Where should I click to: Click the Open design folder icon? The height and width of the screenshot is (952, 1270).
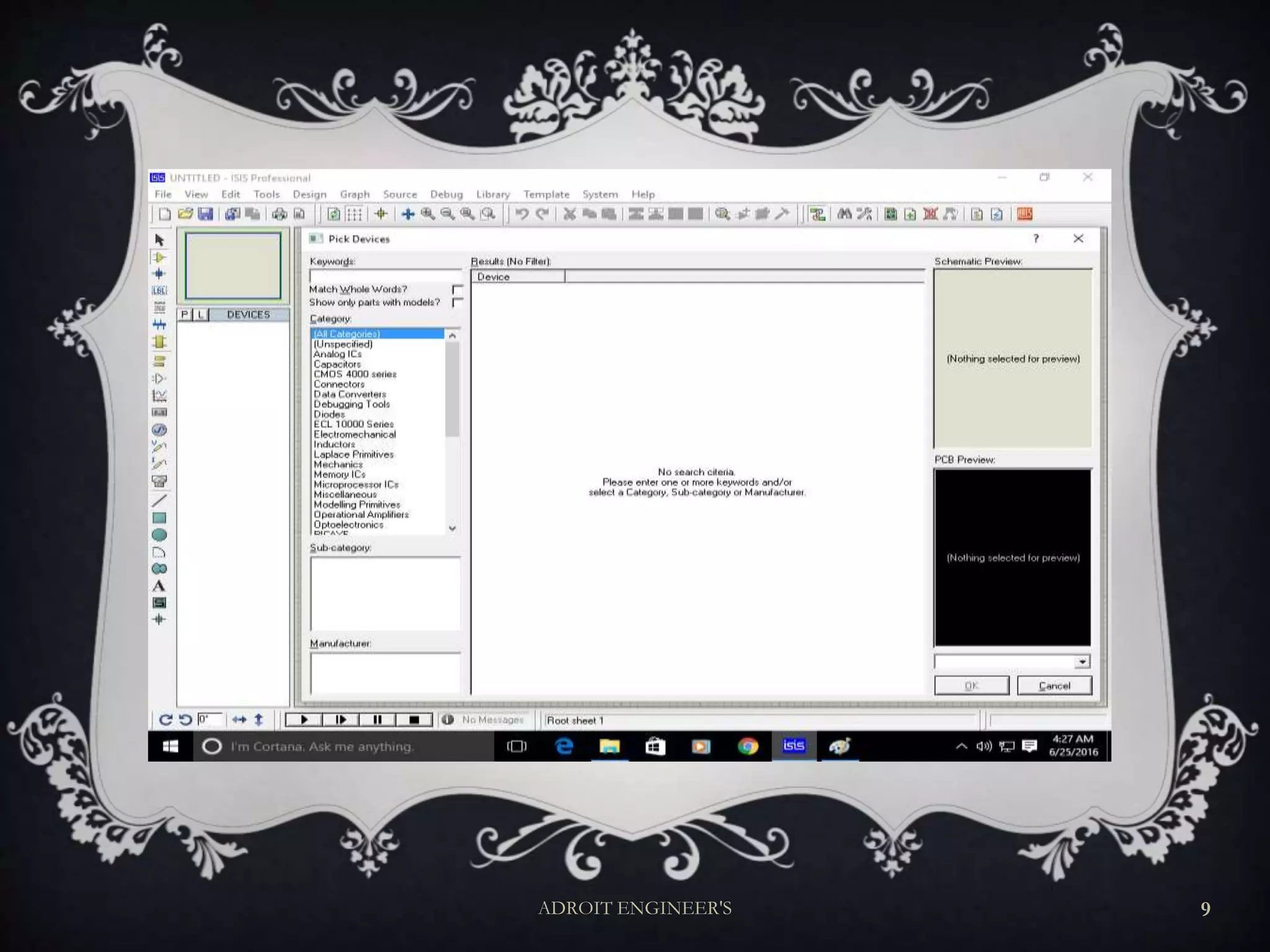(x=185, y=214)
